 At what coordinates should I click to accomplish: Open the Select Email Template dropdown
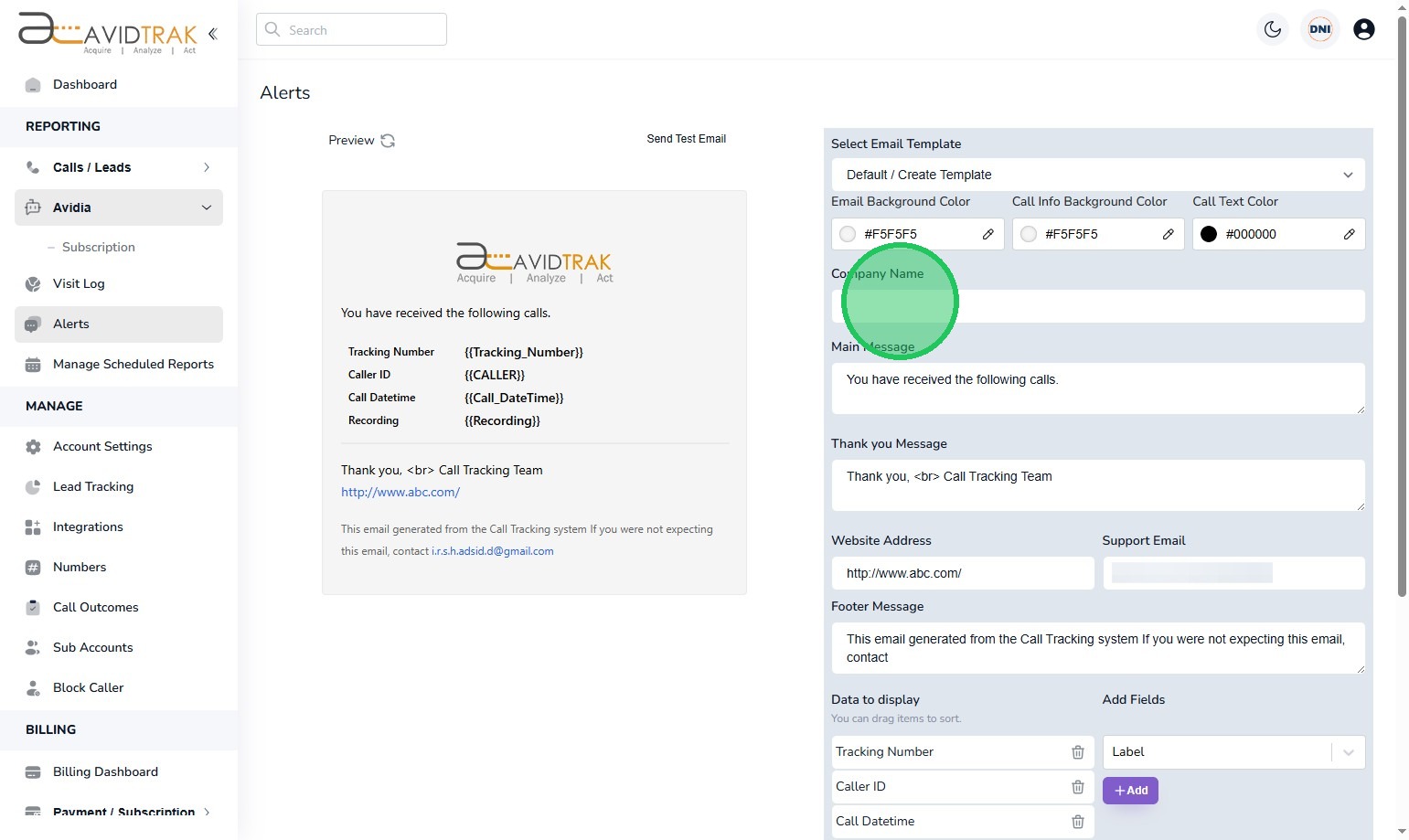1097,175
